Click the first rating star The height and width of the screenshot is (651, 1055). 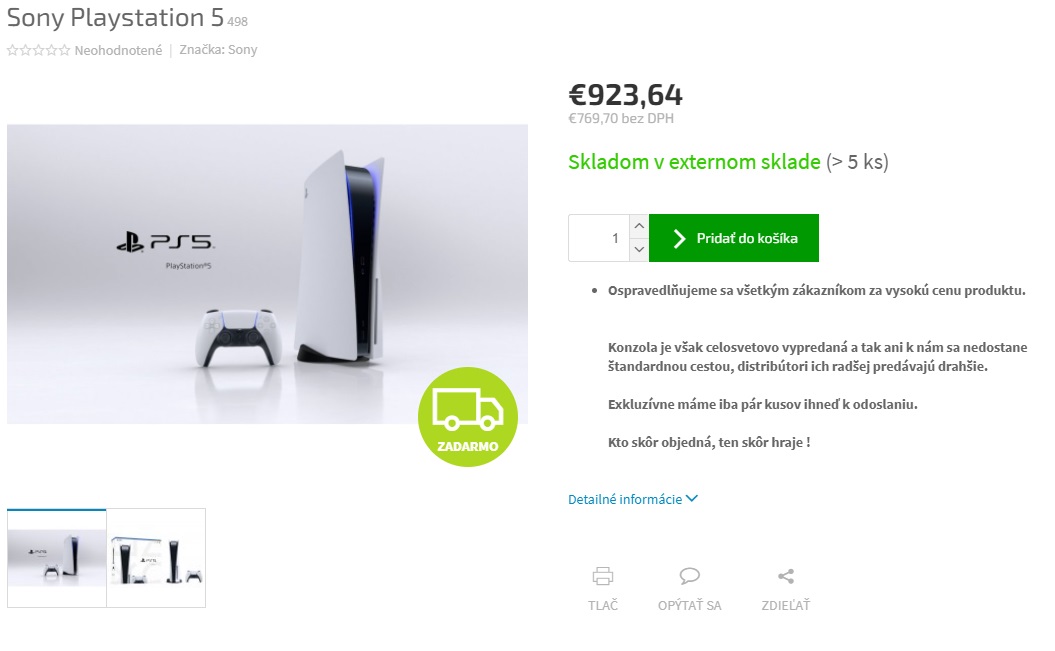pyautogui.click(x=12, y=50)
